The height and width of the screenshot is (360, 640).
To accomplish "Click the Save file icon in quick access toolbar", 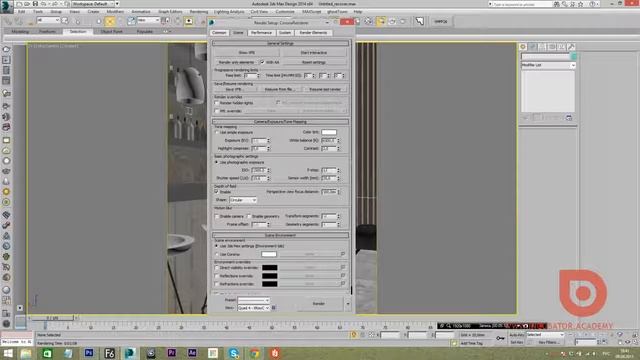I will coord(36,4).
